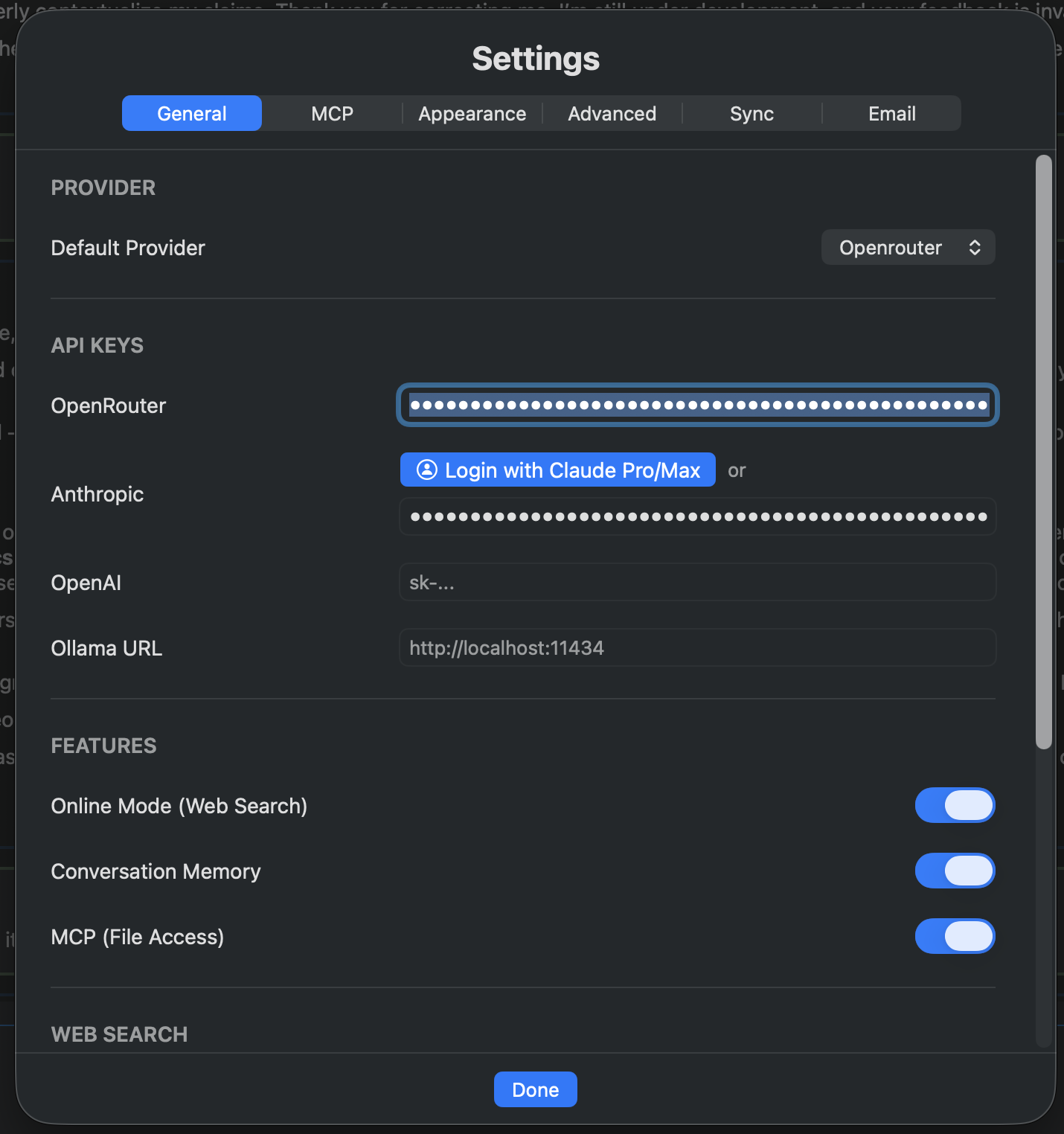
Task: Click the Done button
Action: tap(535, 1090)
